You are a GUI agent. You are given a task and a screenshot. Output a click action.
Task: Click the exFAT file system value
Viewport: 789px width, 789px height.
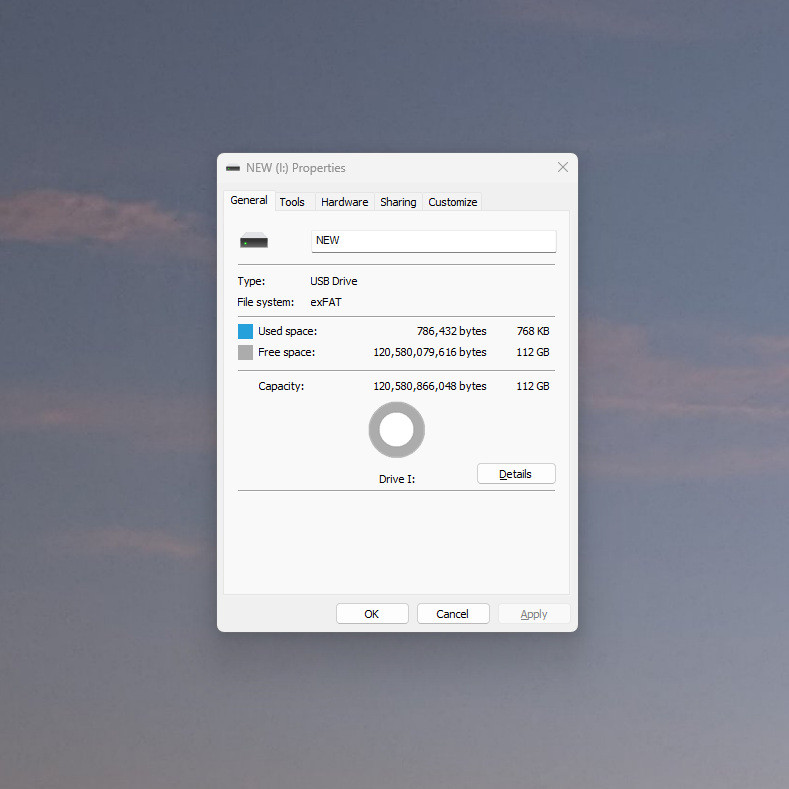[x=326, y=302]
